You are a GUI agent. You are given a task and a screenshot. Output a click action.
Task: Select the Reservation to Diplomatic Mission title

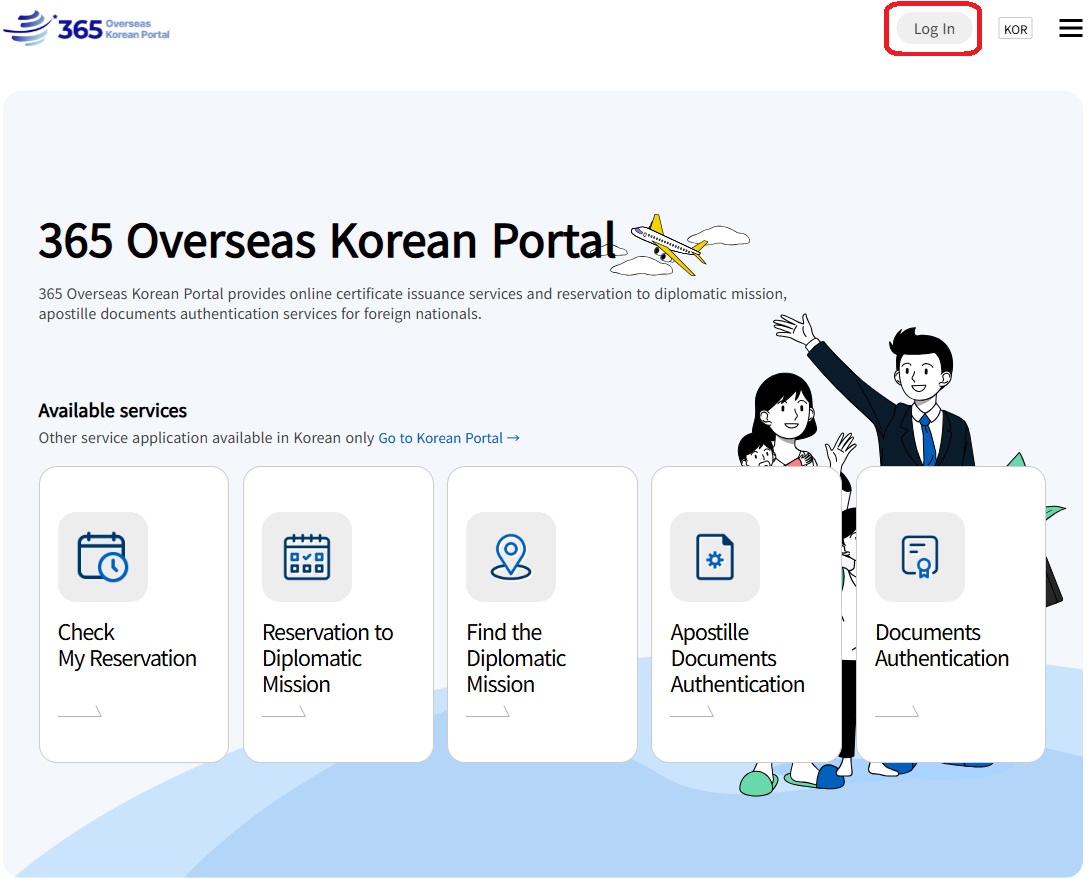click(x=327, y=658)
